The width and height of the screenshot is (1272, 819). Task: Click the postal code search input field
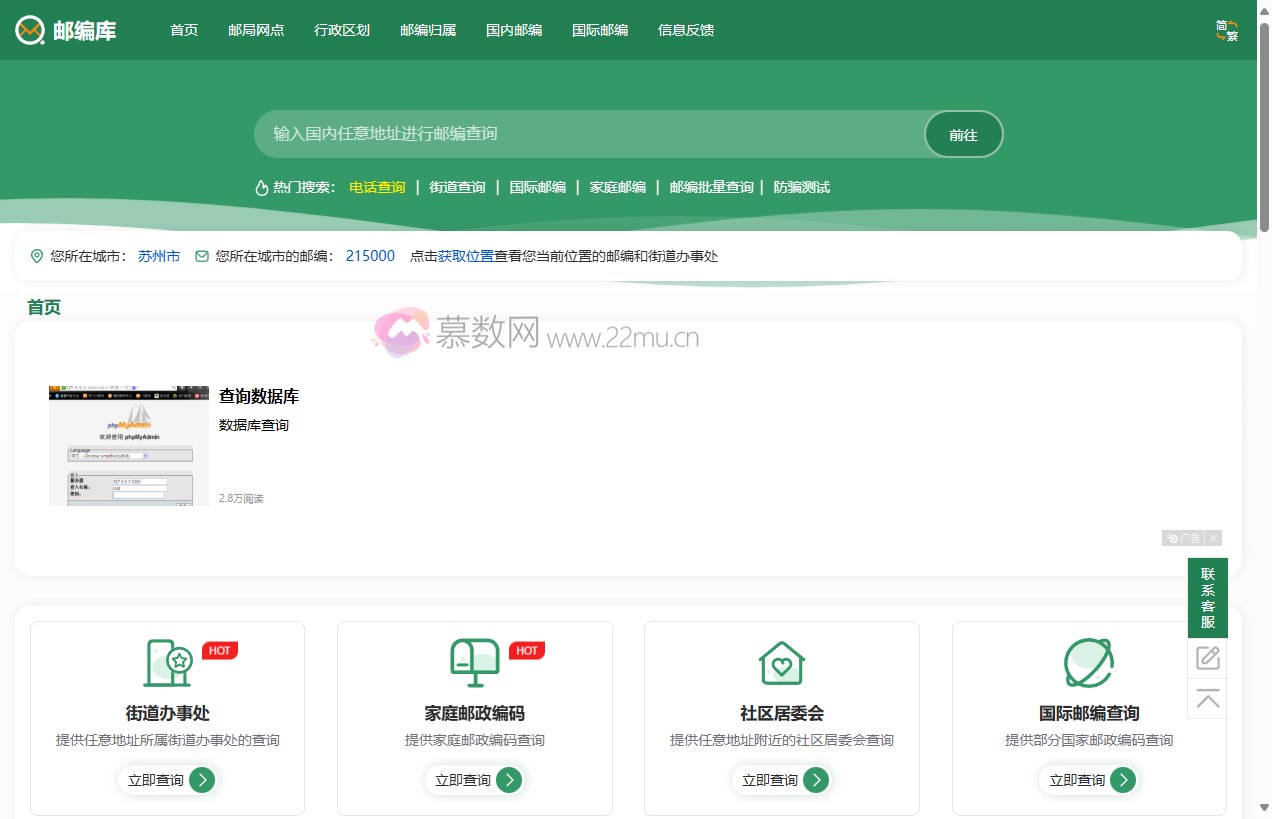point(590,133)
